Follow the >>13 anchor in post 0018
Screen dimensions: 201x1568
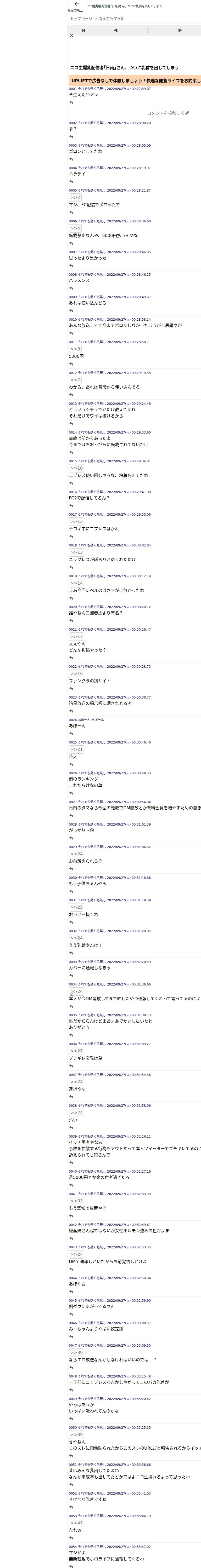pyautogui.click(x=77, y=552)
